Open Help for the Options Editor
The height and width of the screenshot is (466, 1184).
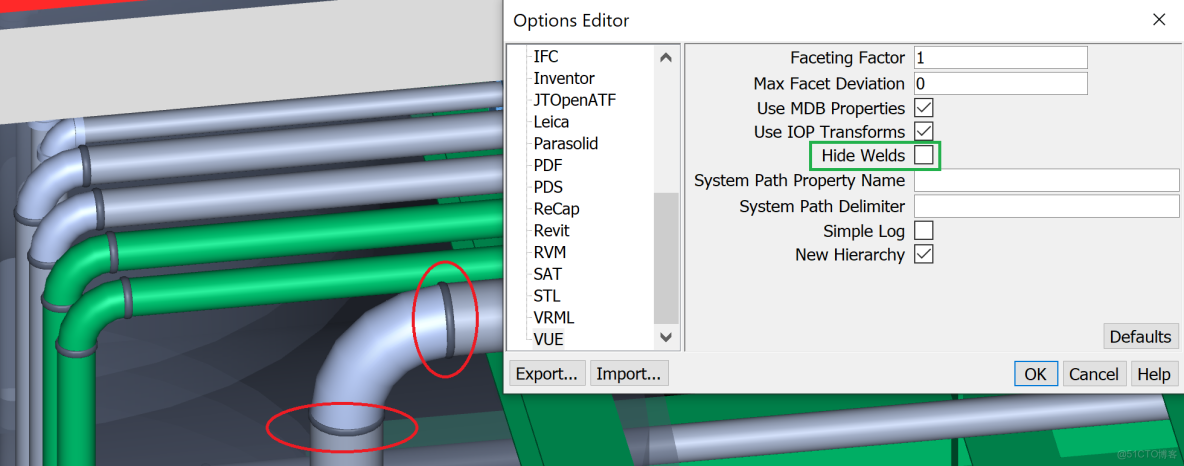1153,374
